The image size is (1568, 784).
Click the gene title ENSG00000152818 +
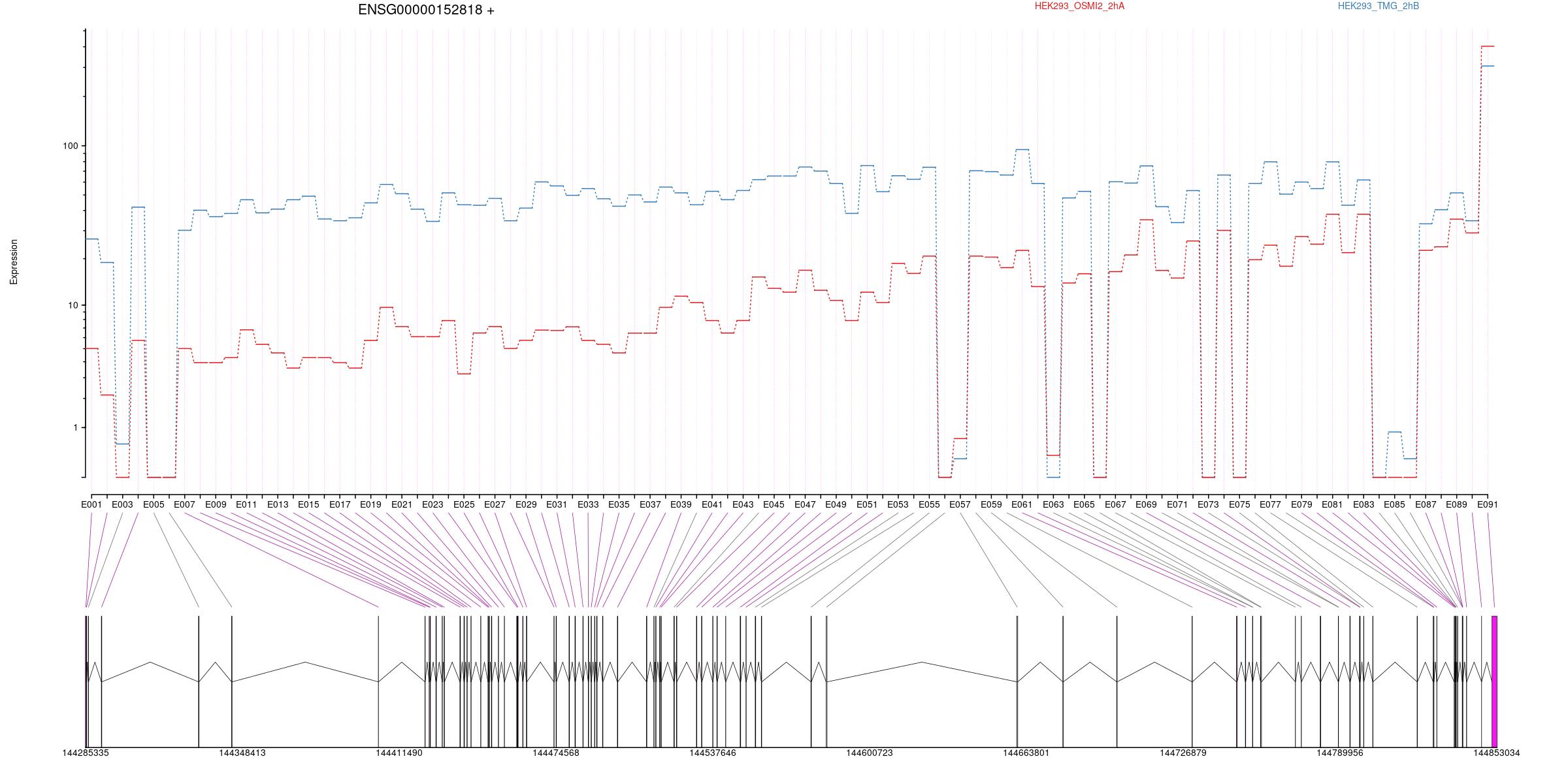(x=426, y=10)
